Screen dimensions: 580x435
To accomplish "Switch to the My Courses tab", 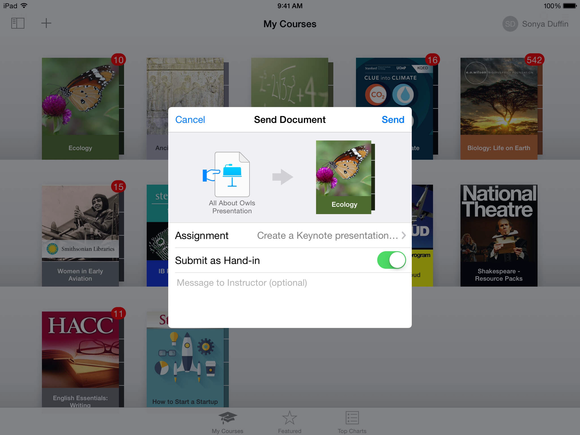I will coord(227,422).
